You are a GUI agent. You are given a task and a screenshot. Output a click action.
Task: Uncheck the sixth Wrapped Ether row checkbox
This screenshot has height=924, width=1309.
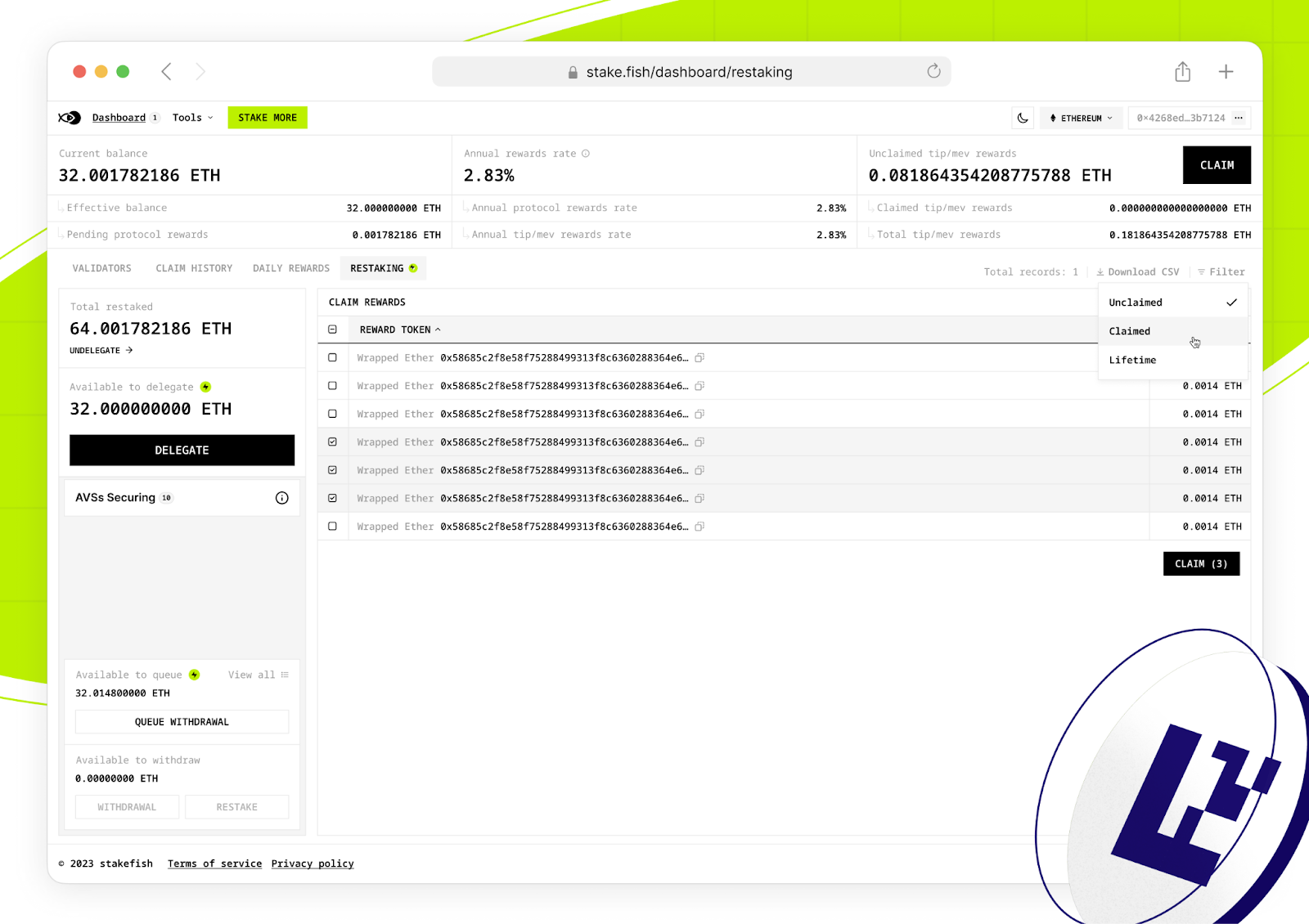click(332, 498)
